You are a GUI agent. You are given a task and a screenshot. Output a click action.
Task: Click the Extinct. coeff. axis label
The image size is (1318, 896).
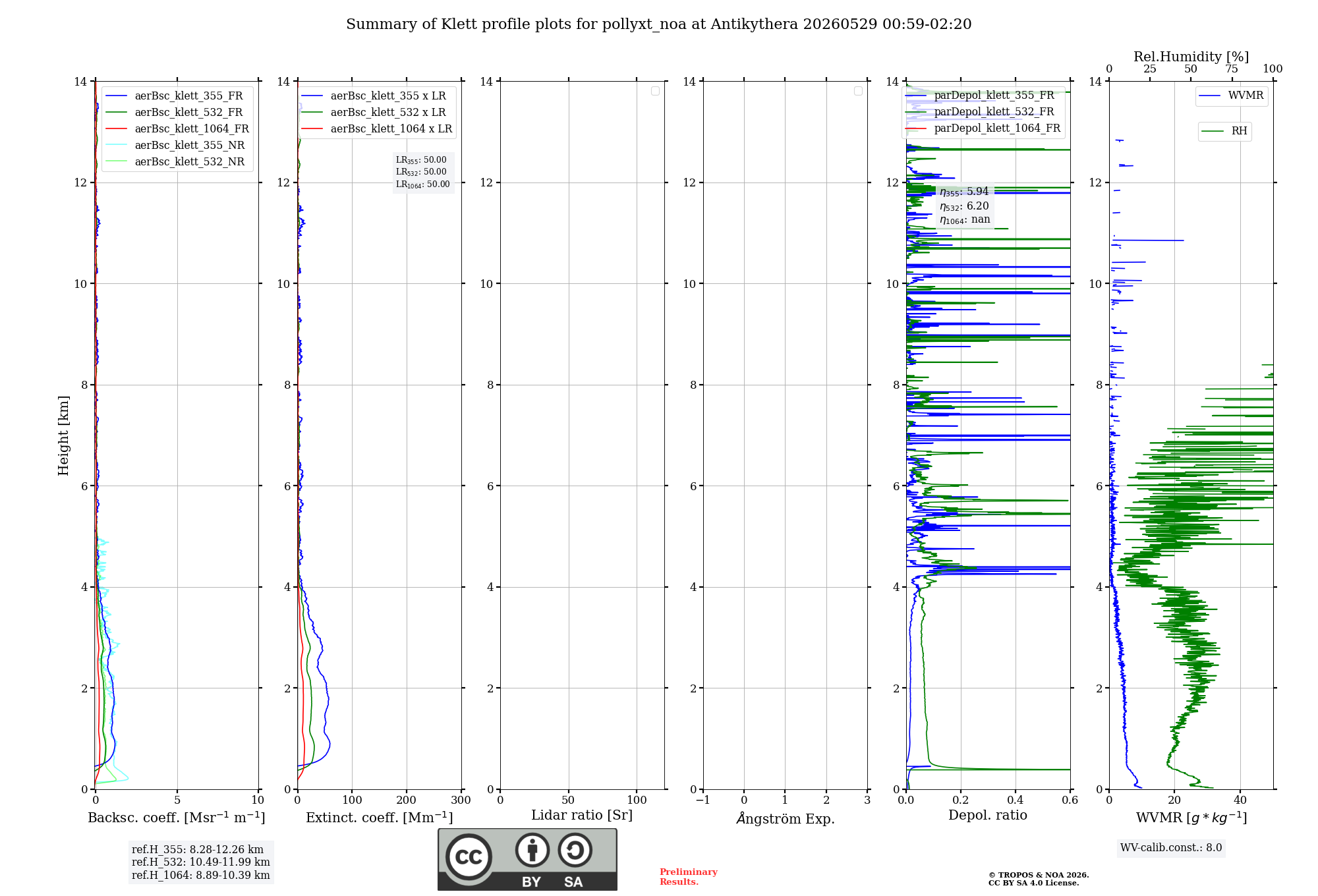click(x=380, y=818)
